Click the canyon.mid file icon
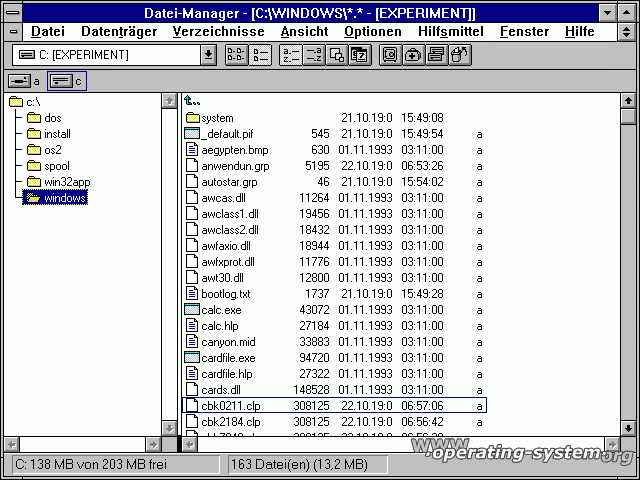This screenshot has width=640, height=480. pos(192,342)
